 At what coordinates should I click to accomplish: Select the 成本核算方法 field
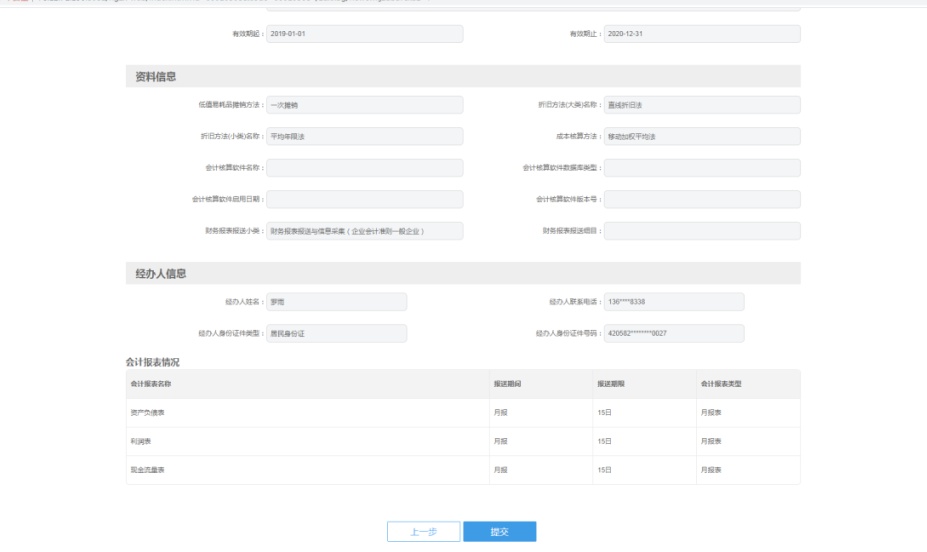click(702, 137)
